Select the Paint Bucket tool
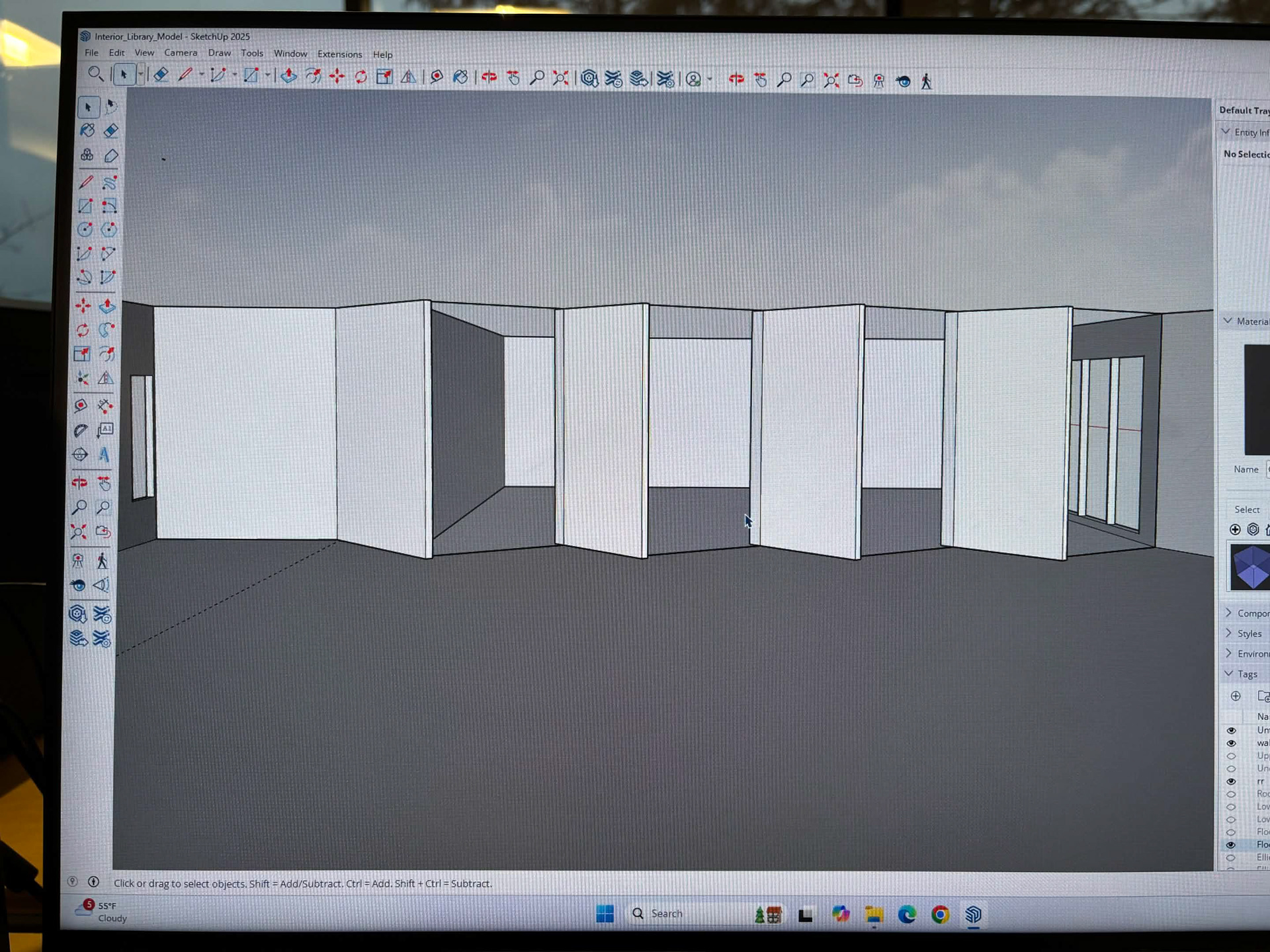1270x952 pixels. tap(87, 131)
